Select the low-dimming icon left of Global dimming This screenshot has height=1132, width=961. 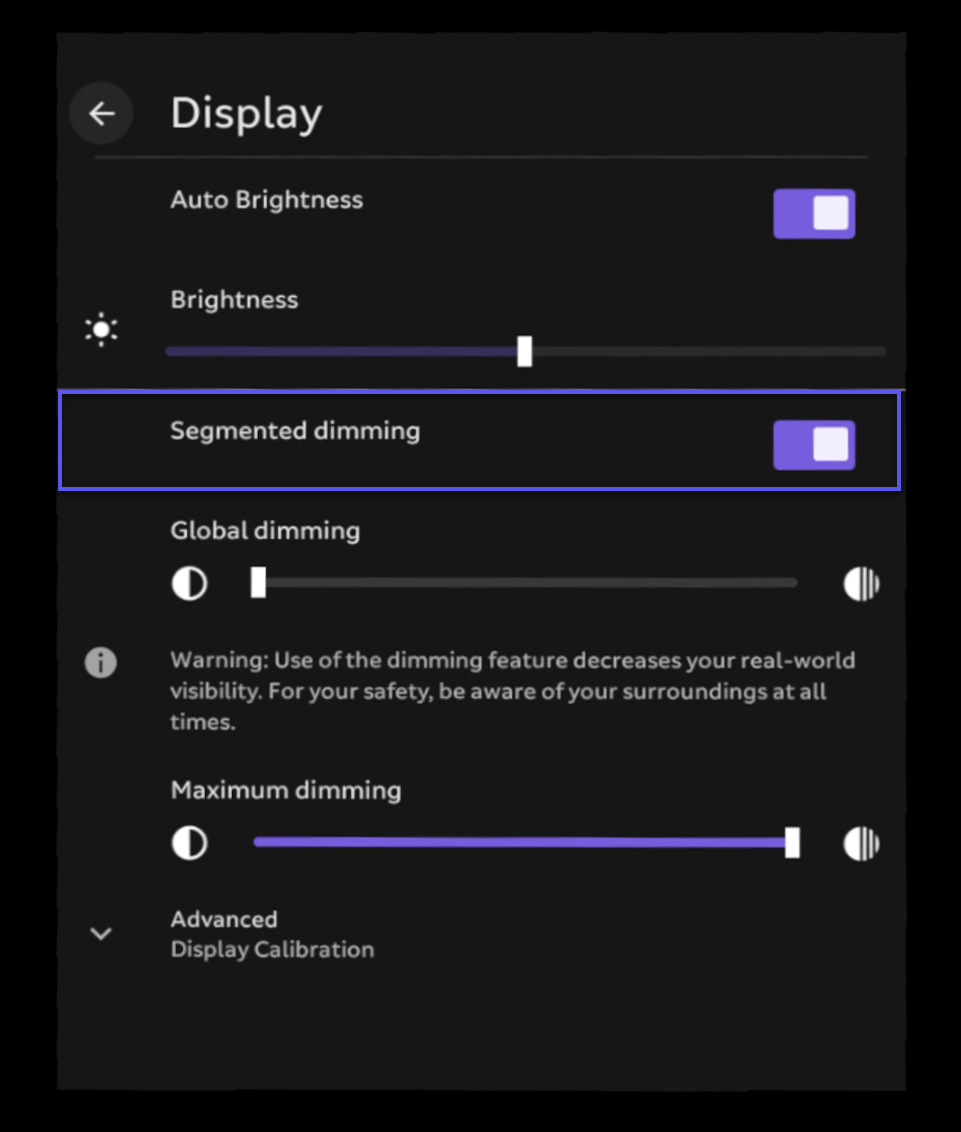pyautogui.click(x=189, y=583)
